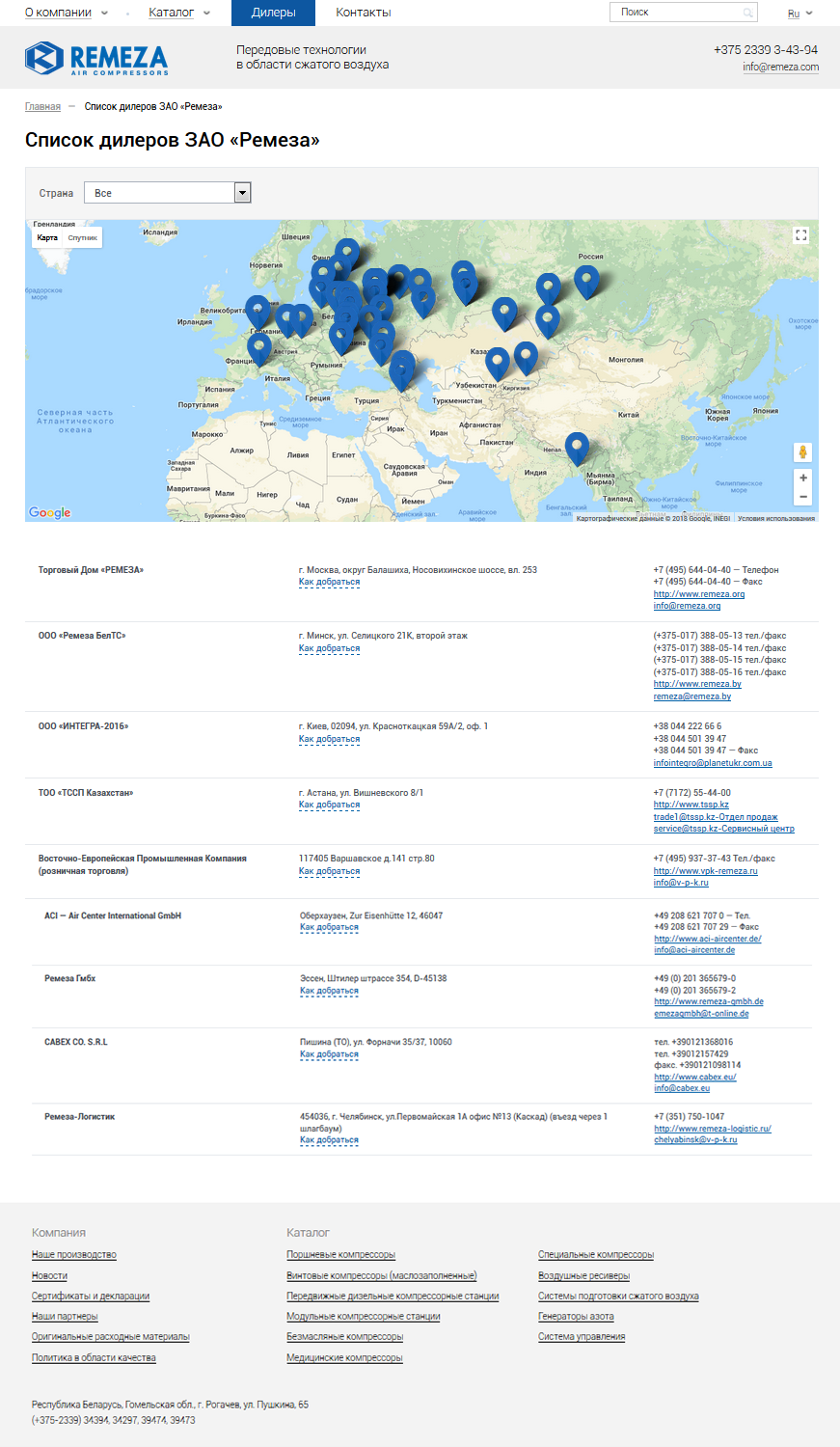Screen dimensions: 840x1447
Task: Open http://www.remeza-logistic.ru/ link
Action: tap(713, 1129)
